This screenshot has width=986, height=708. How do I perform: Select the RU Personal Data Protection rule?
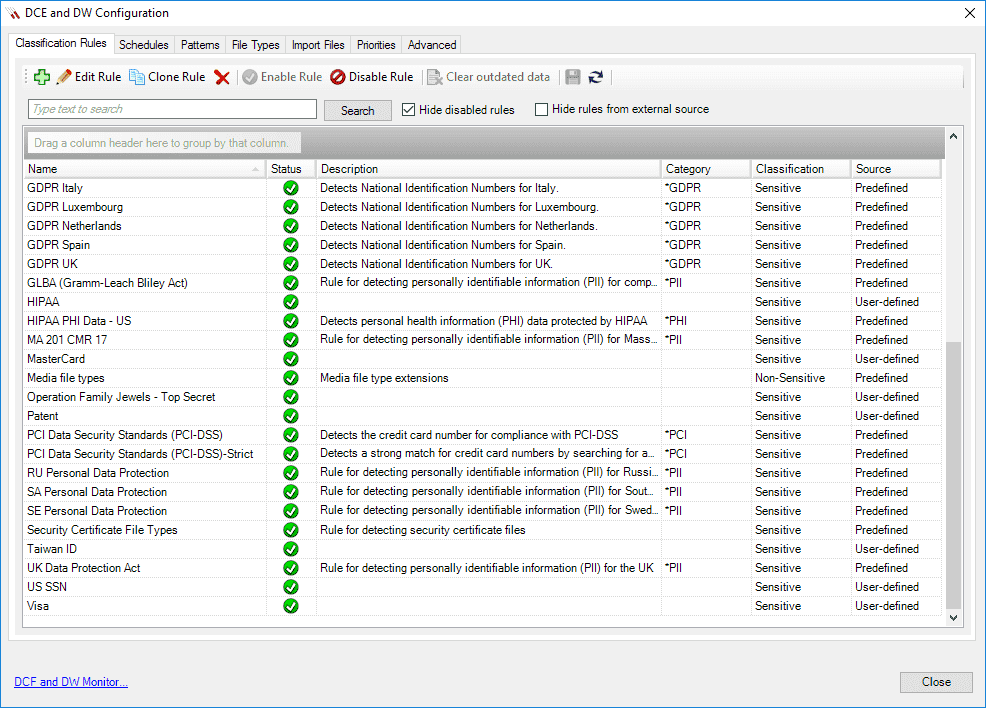482,473
